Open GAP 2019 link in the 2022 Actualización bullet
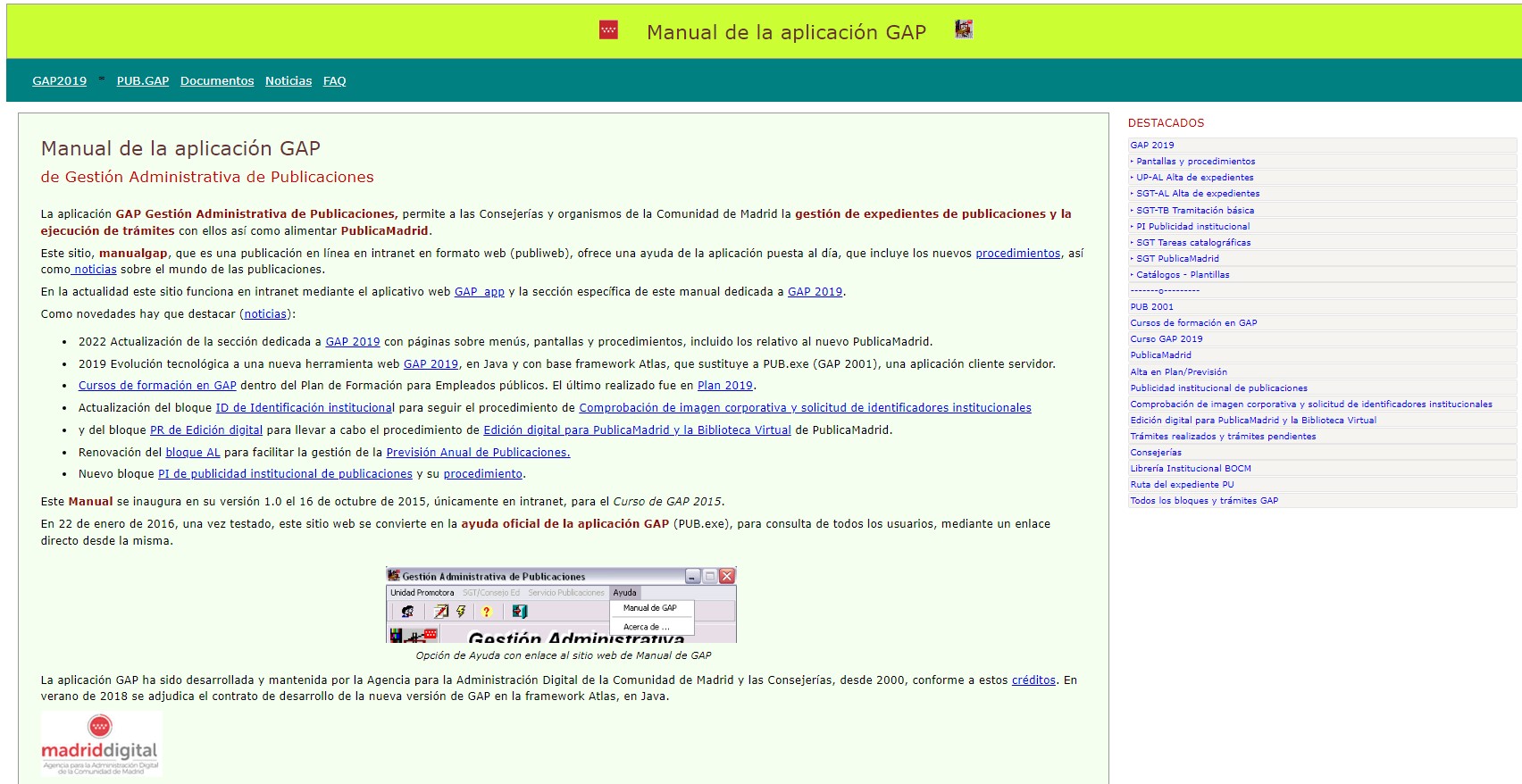The width and height of the screenshot is (1522, 784). pyautogui.click(x=353, y=342)
